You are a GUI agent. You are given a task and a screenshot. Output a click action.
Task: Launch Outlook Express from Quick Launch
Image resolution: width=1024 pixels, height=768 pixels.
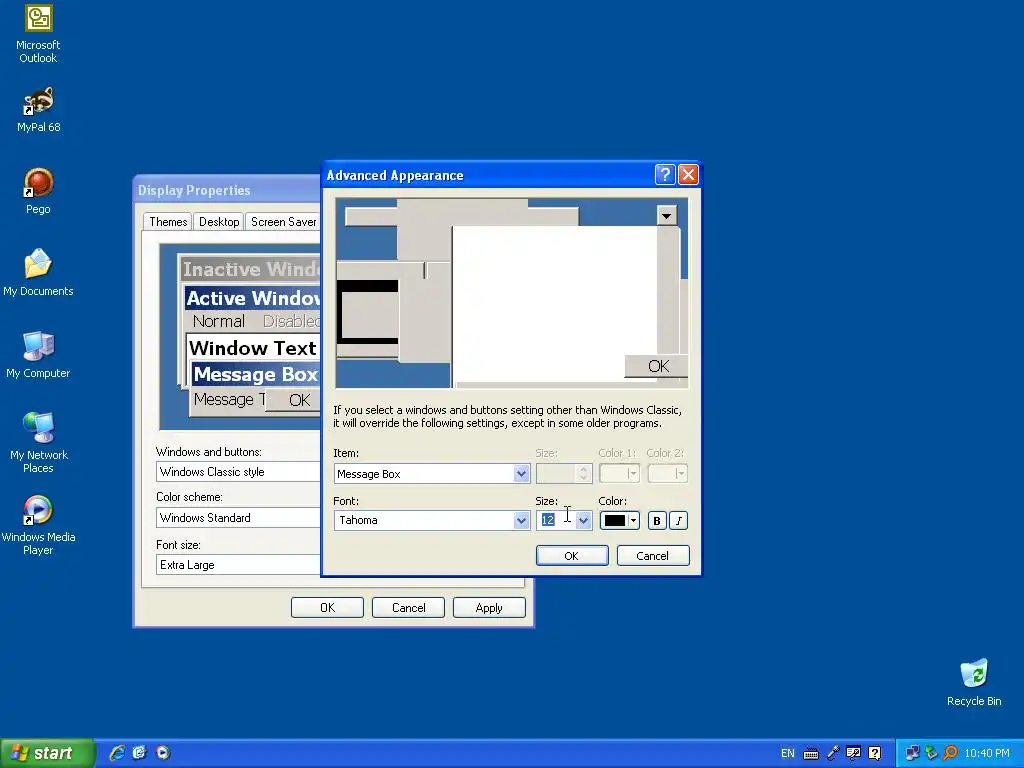pos(140,753)
